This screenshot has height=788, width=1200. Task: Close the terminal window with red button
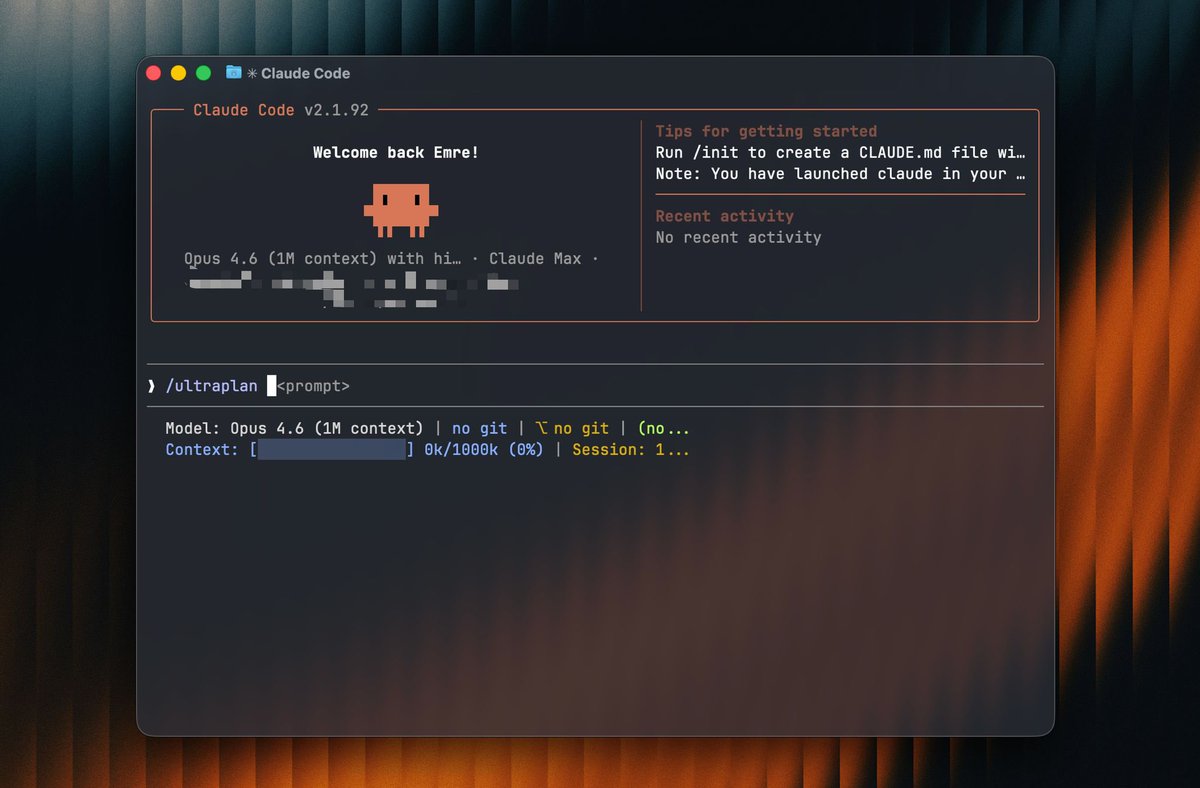click(x=153, y=73)
